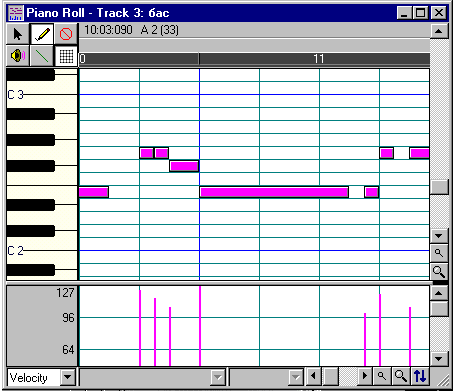The image size is (454, 391).
Task: Click the note pane vertical scroll thumb
Action: coord(439,187)
